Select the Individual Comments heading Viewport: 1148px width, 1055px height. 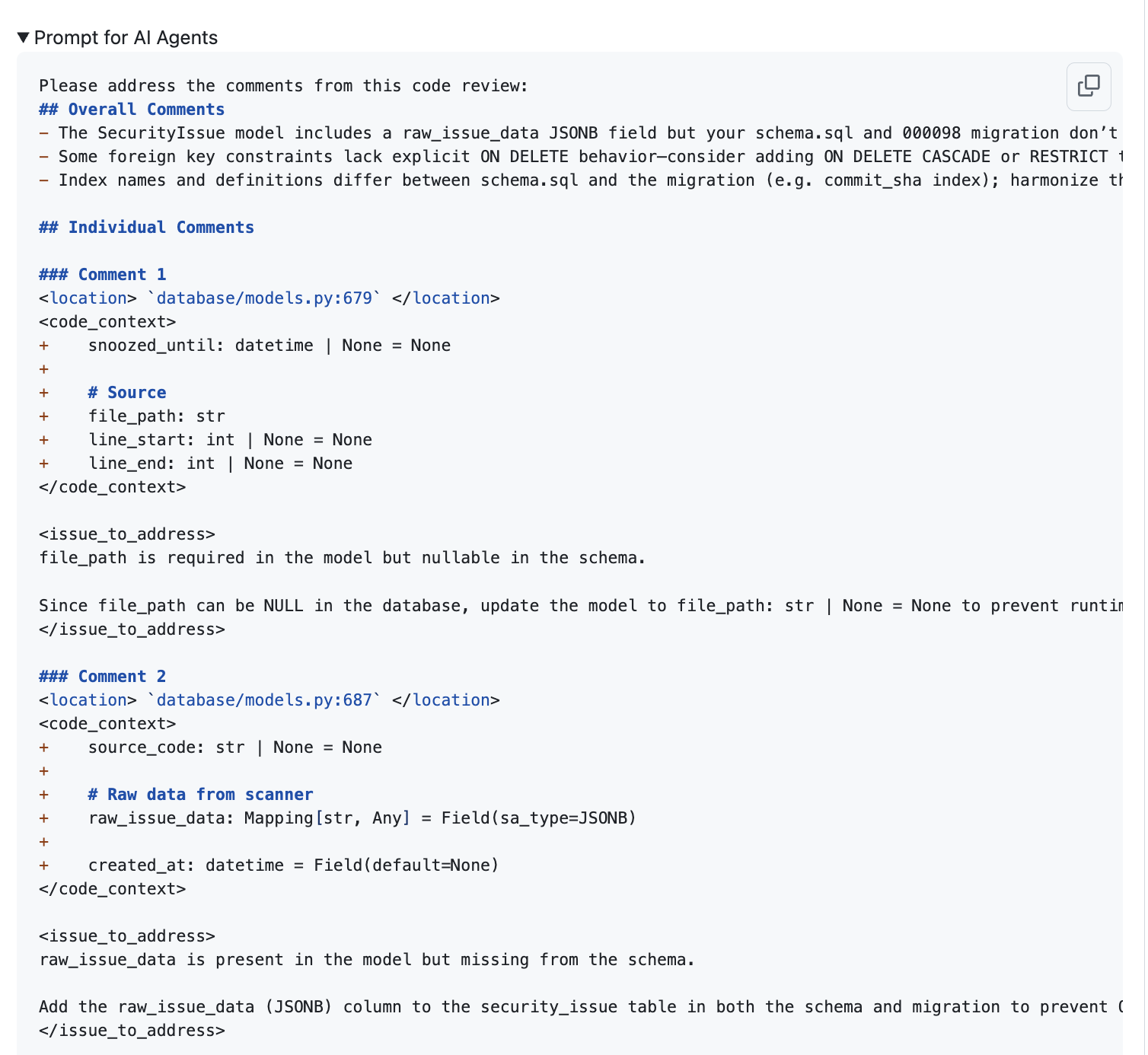coord(146,227)
